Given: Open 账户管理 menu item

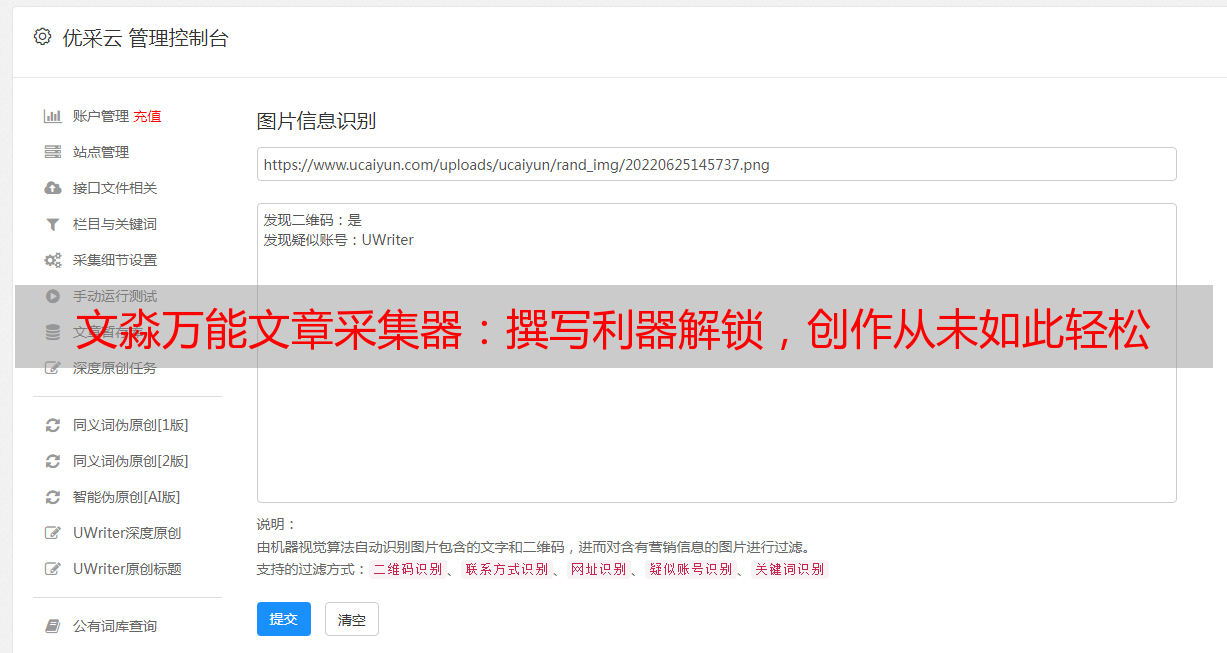Looking at the screenshot, I should pyautogui.click(x=101, y=116).
